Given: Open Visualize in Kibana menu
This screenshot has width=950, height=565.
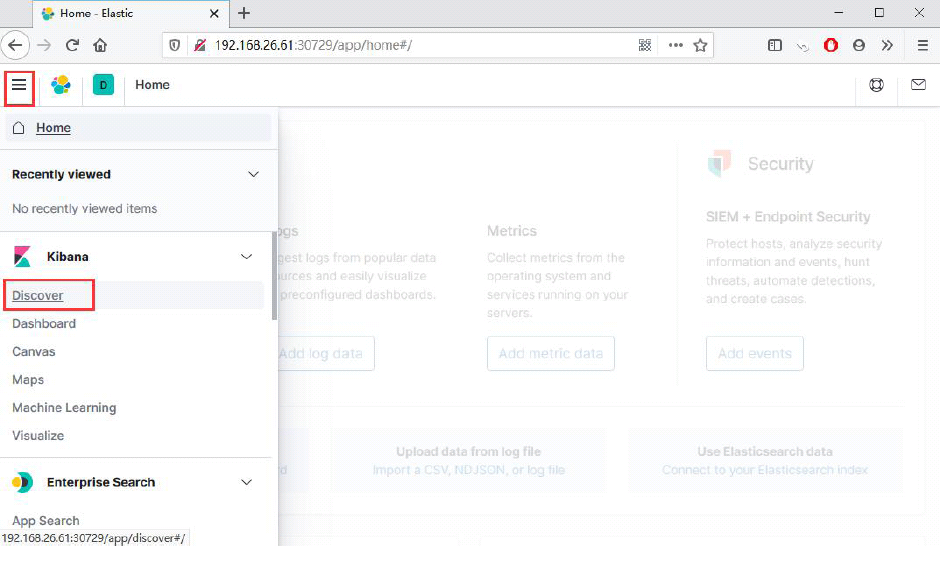Looking at the screenshot, I should [38, 435].
